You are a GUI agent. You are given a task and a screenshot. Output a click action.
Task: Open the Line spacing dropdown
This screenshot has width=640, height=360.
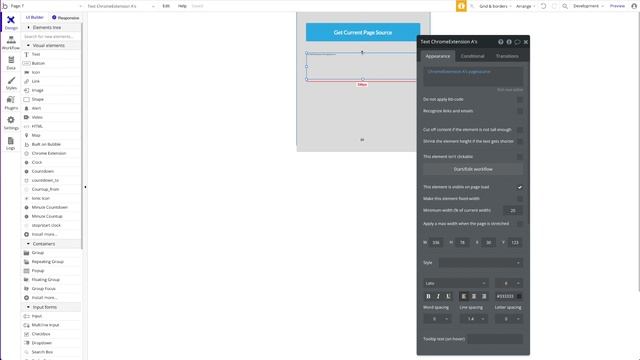point(473,319)
